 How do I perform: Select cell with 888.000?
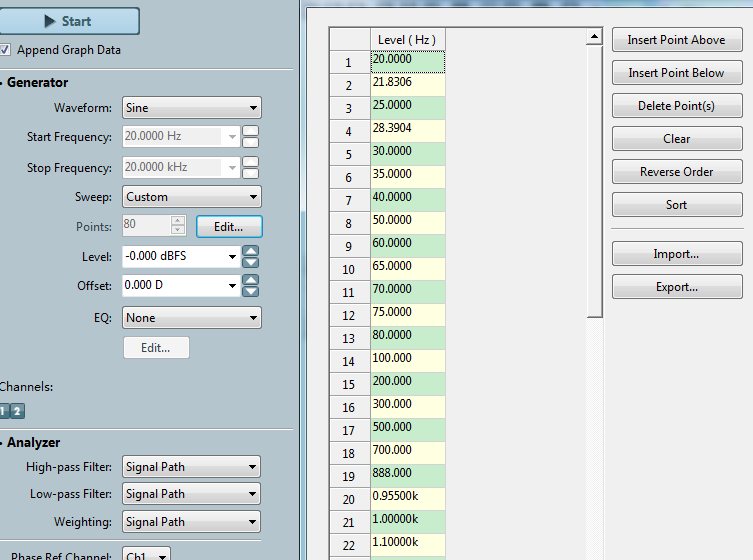tap(408, 476)
